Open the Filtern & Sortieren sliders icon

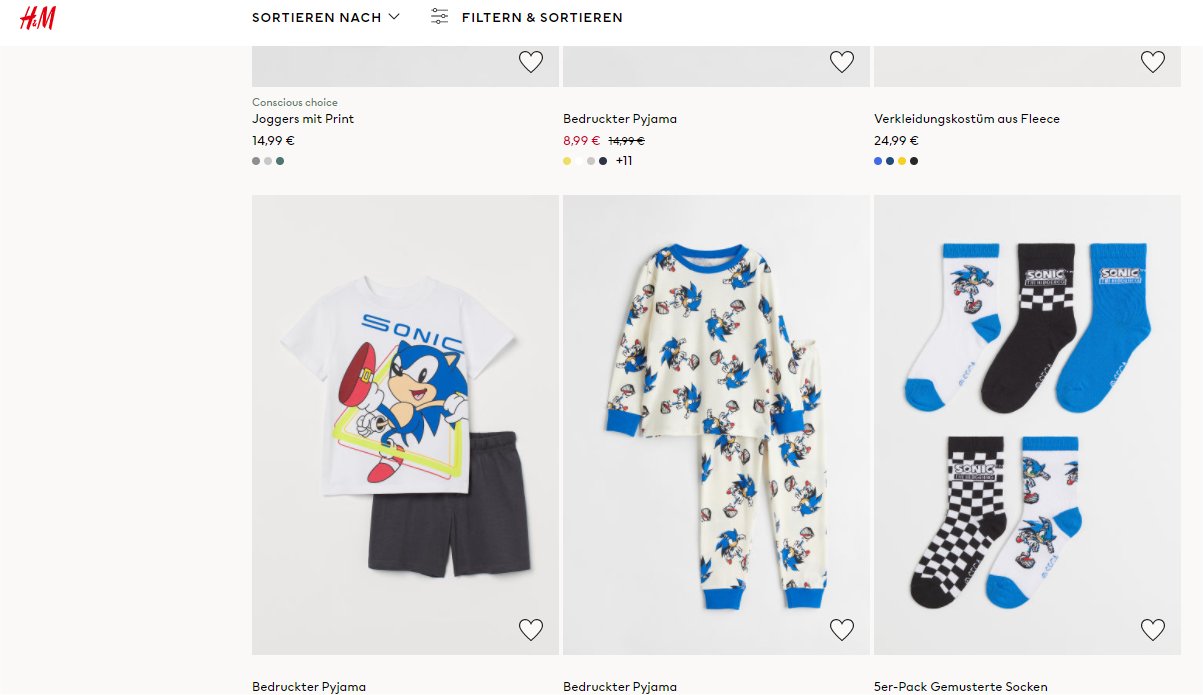coord(439,17)
